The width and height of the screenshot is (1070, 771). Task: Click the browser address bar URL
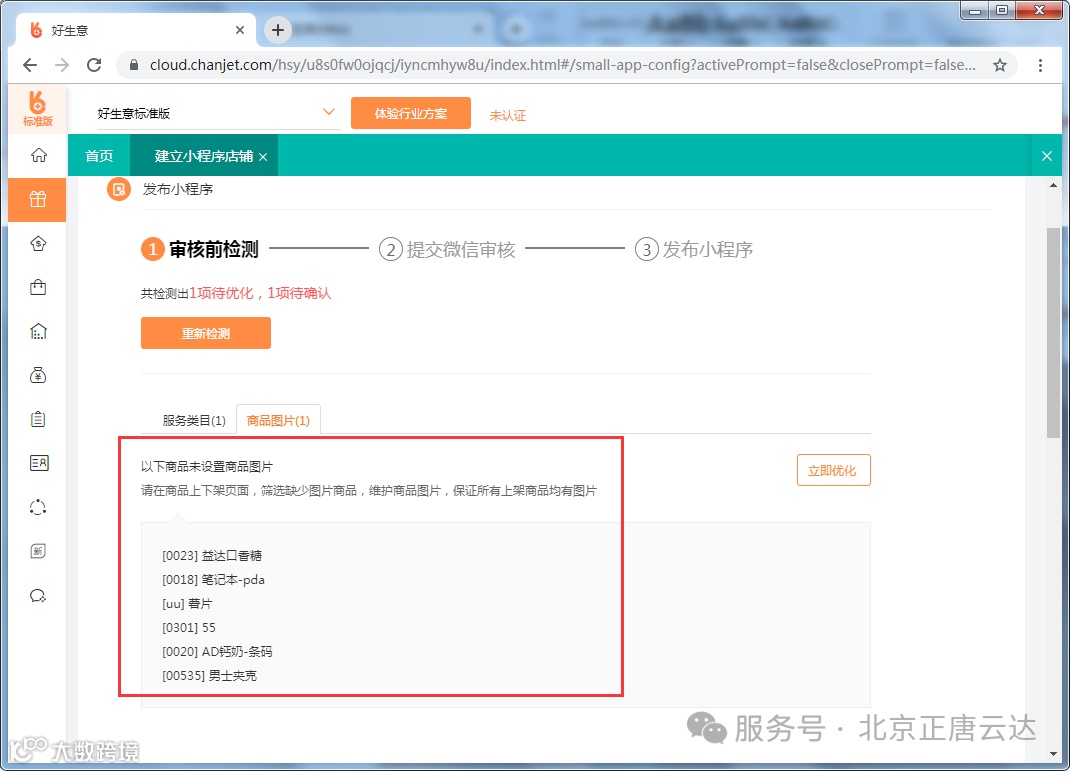(x=562, y=65)
